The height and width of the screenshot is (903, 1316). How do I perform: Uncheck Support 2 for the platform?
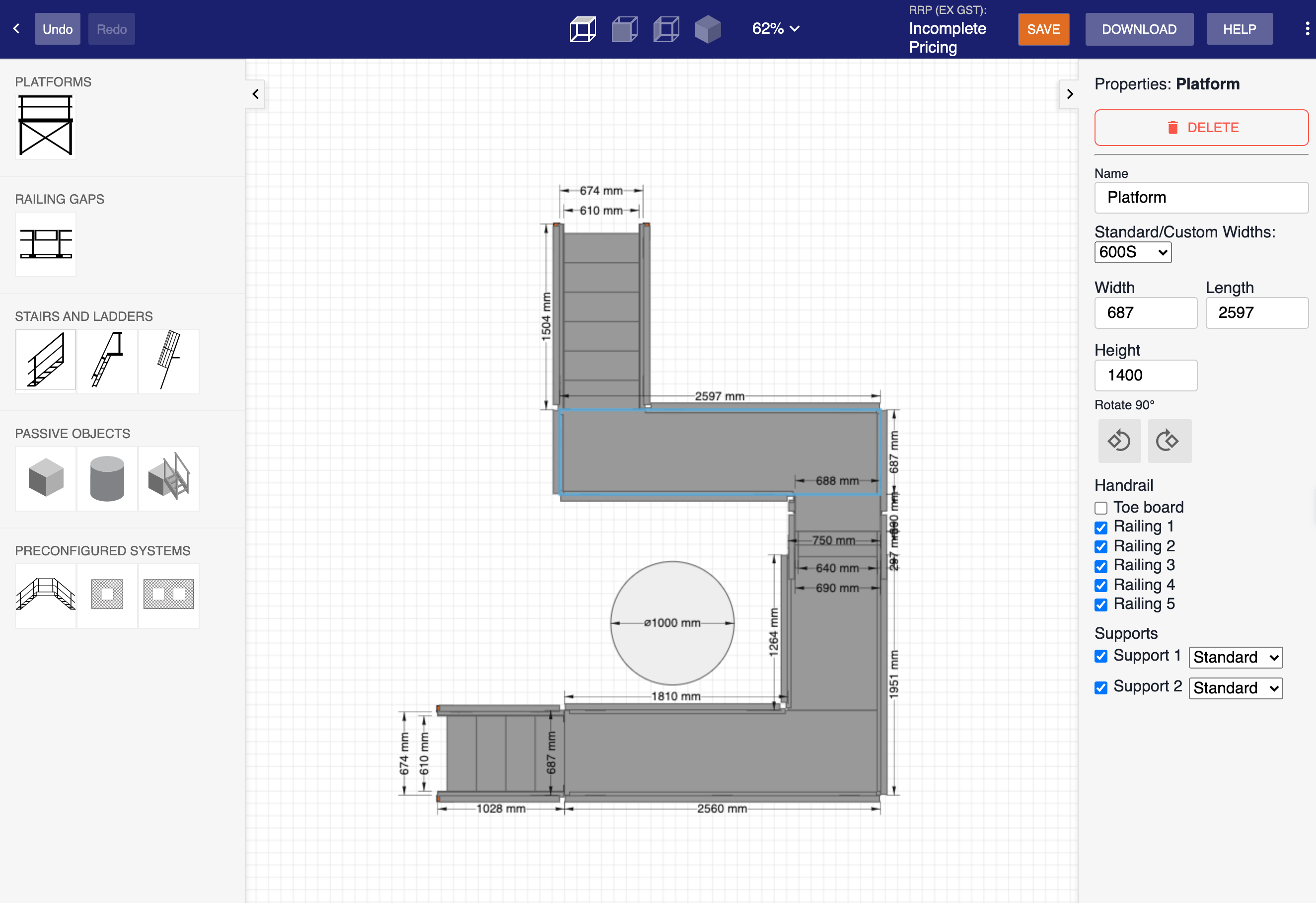[1101, 688]
